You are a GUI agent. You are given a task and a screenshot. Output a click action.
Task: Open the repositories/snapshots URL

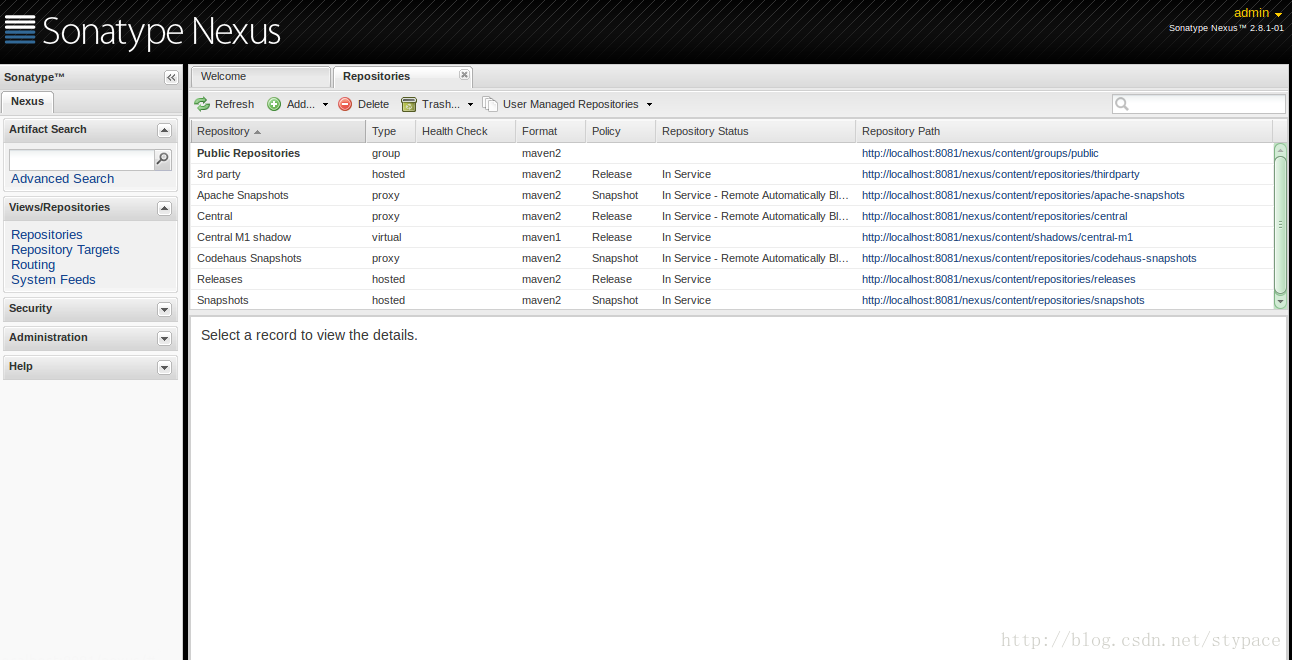tap(1003, 301)
